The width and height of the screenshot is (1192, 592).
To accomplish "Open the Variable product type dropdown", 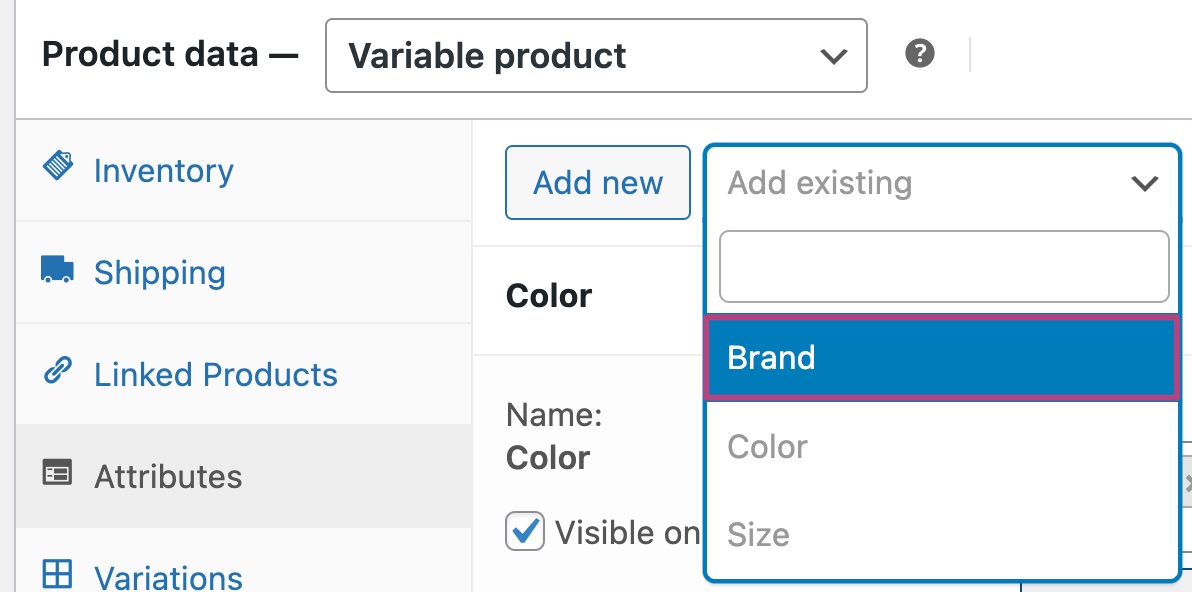I will (x=595, y=56).
